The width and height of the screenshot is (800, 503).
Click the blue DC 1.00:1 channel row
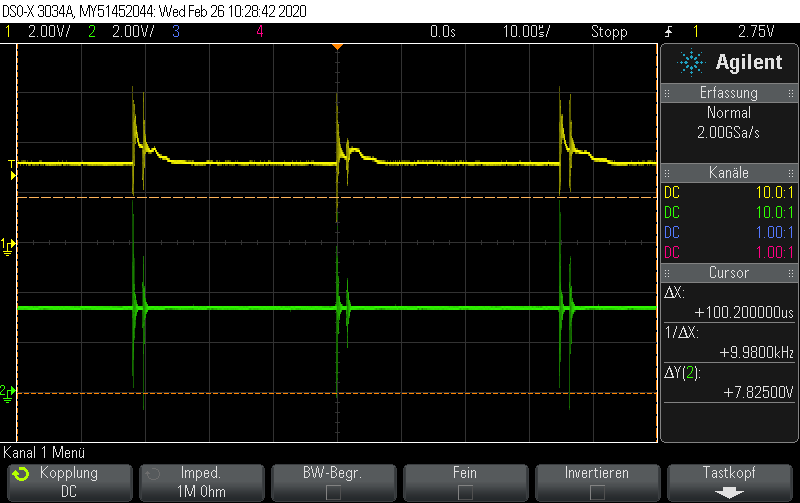tap(729, 232)
